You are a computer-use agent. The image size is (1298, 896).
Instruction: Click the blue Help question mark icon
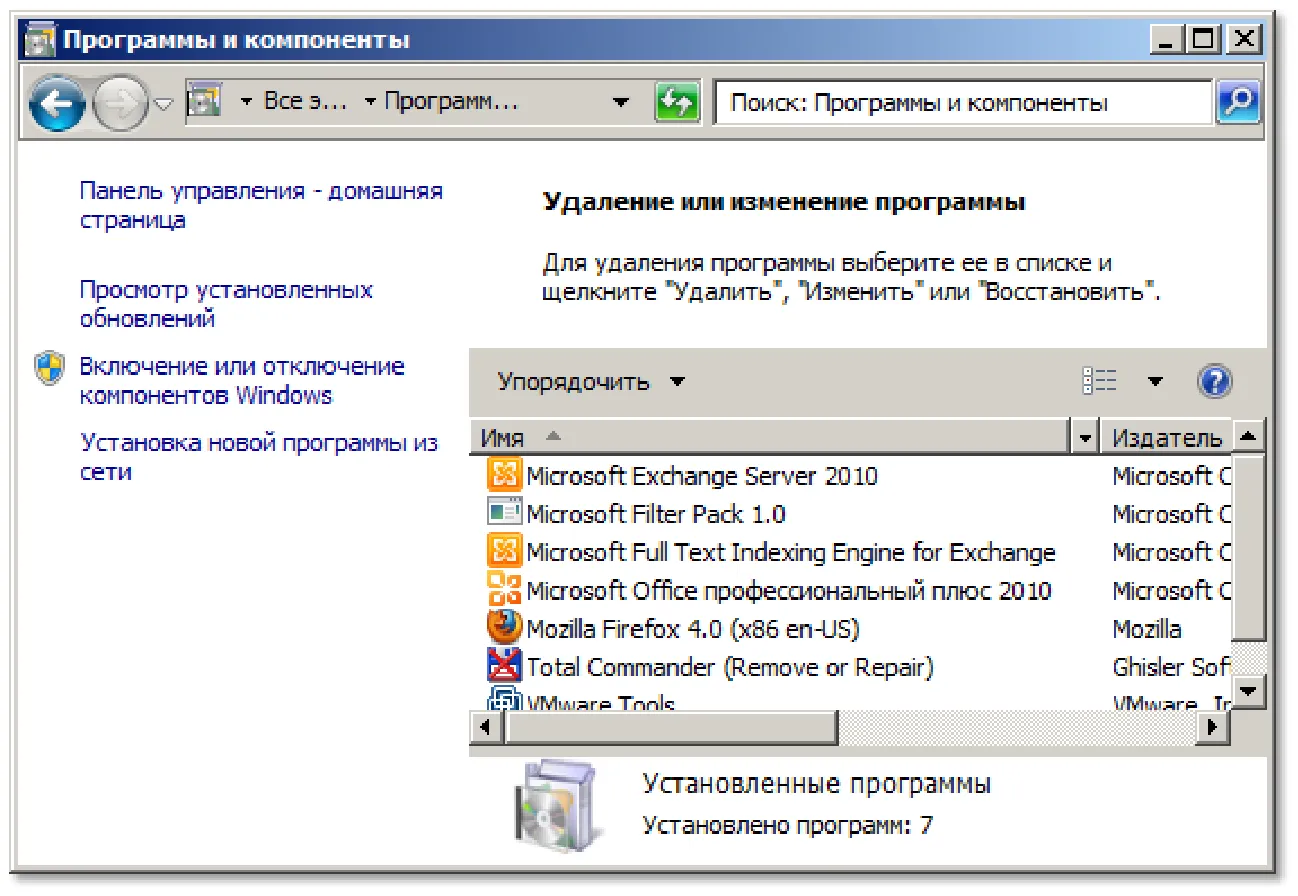point(1215,381)
